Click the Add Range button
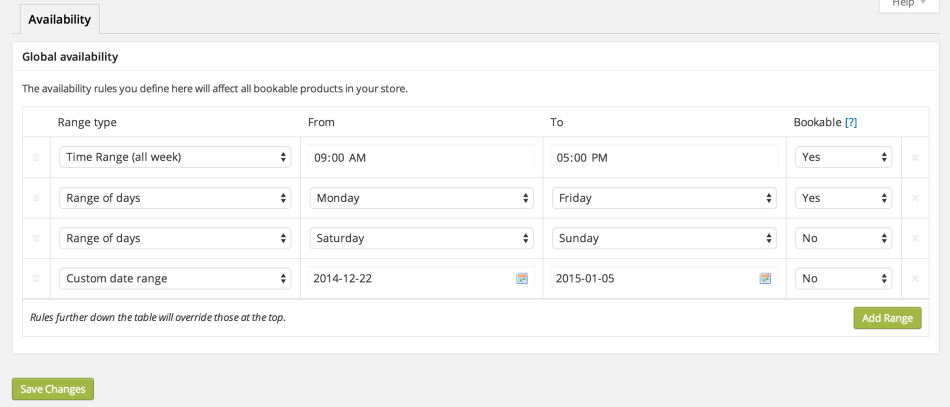This screenshot has width=950, height=407. (x=887, y=318)
